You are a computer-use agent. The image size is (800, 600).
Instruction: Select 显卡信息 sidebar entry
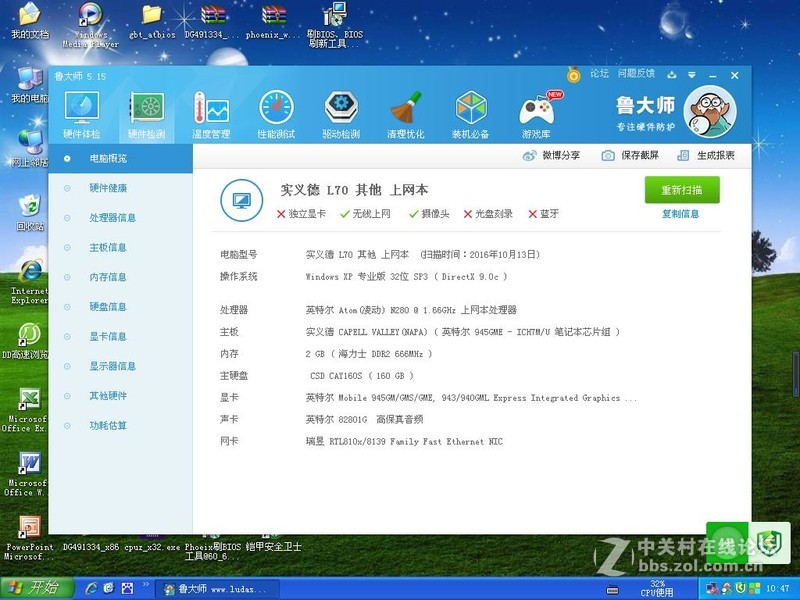tap(108, 337)
